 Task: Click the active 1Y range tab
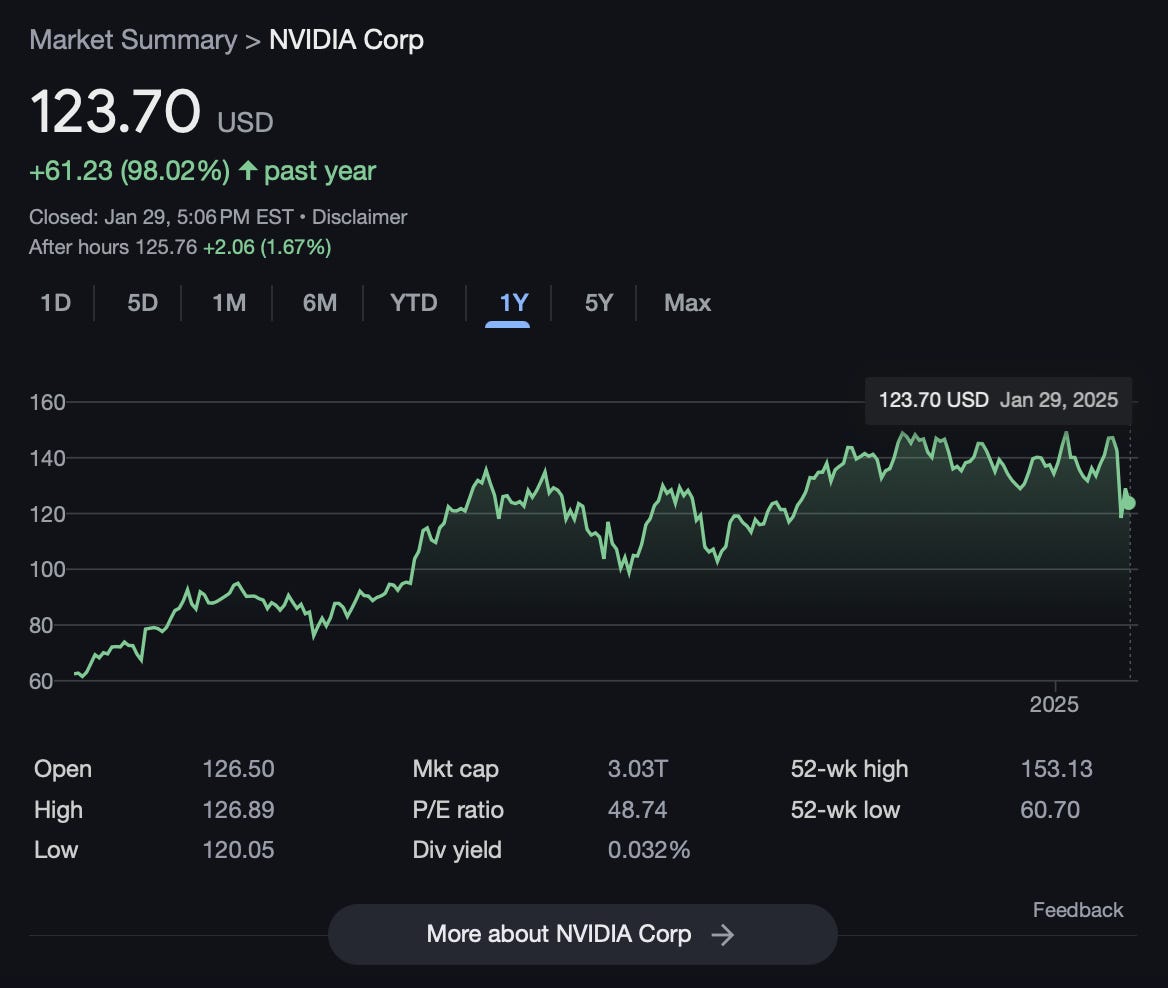(514, 303)
